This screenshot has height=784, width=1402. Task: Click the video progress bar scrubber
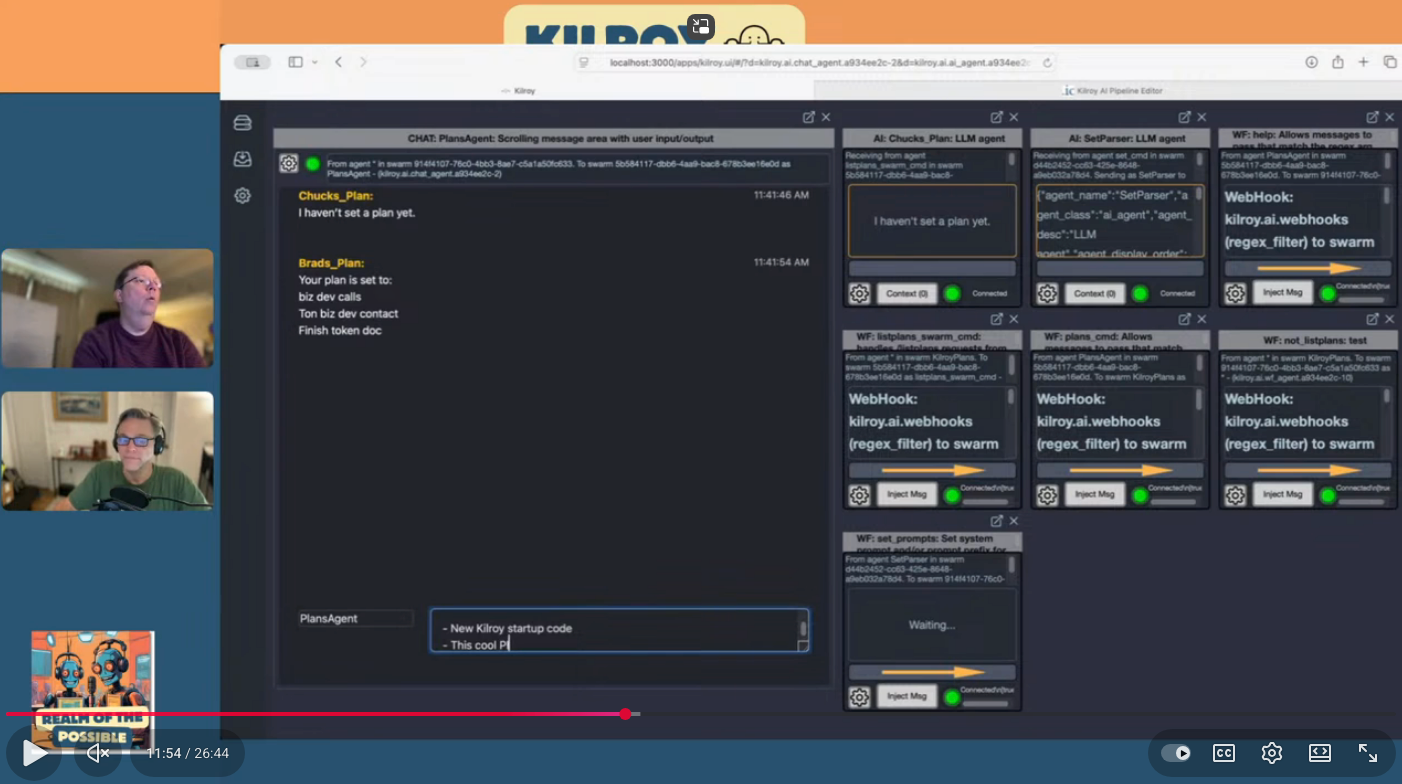[x=625, y=714]
